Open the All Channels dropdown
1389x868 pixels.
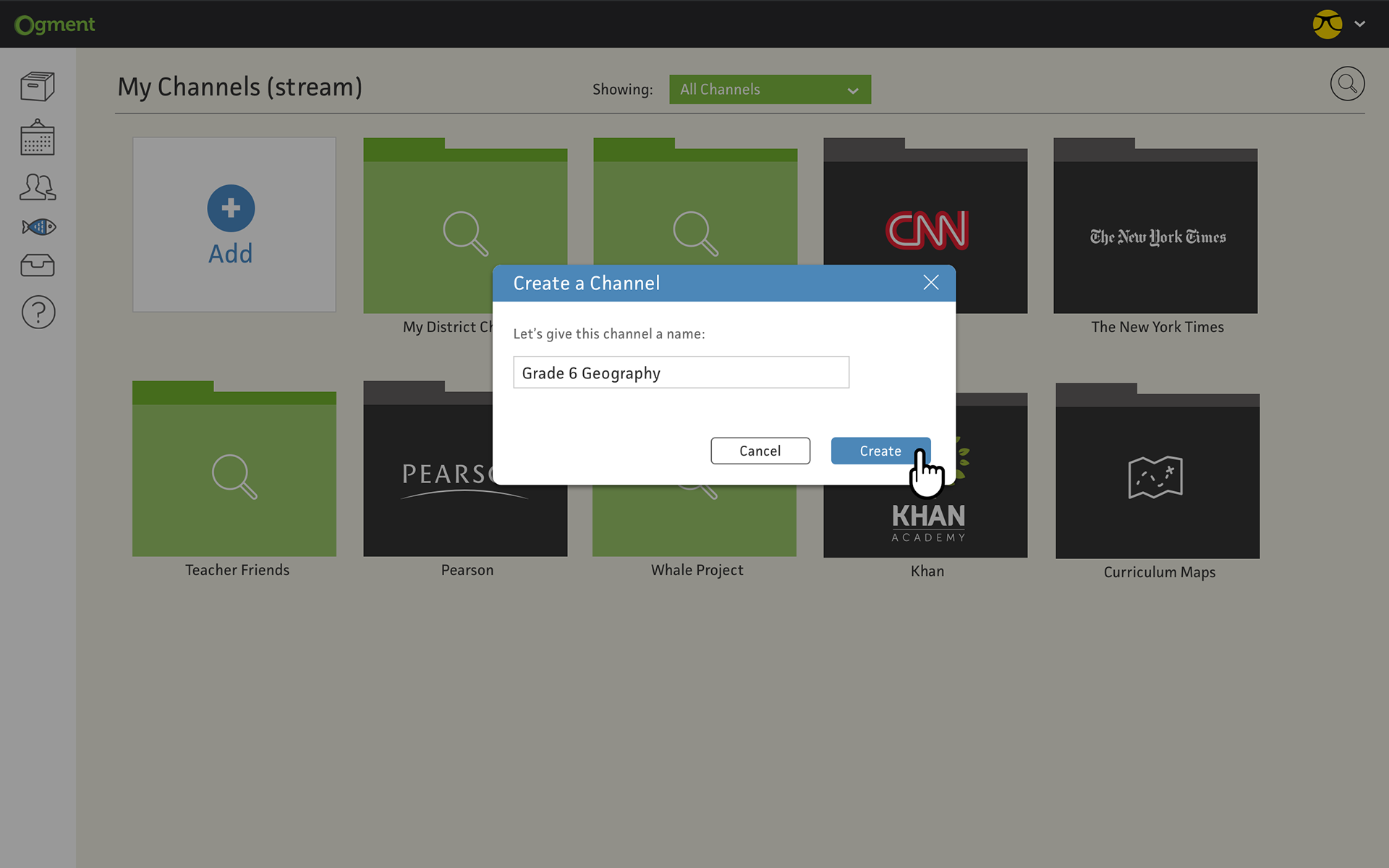770,90
